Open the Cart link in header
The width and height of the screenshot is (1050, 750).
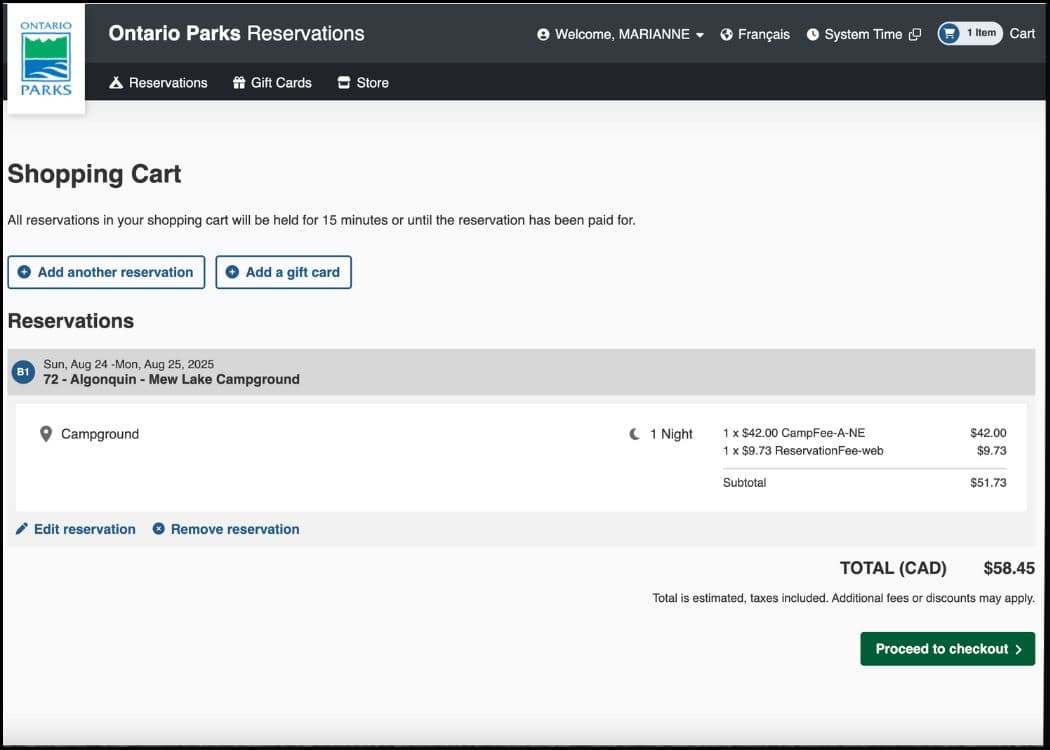[1022, 33]
